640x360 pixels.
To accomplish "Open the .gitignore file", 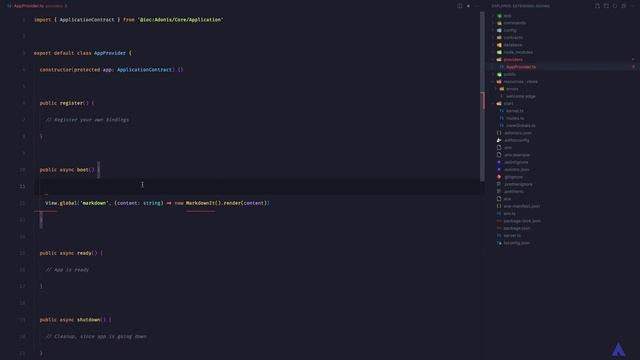I will pyautogui.click(x=513, y=178).
